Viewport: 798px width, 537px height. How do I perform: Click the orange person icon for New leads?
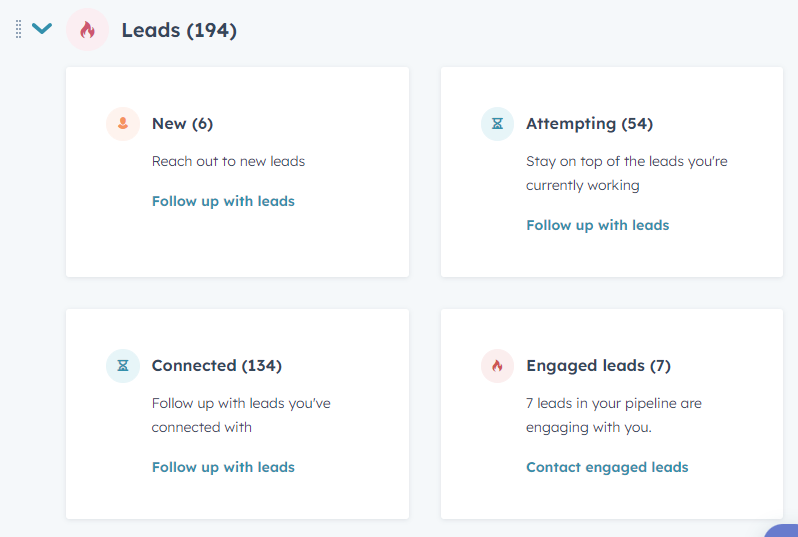tap(123, 124)
